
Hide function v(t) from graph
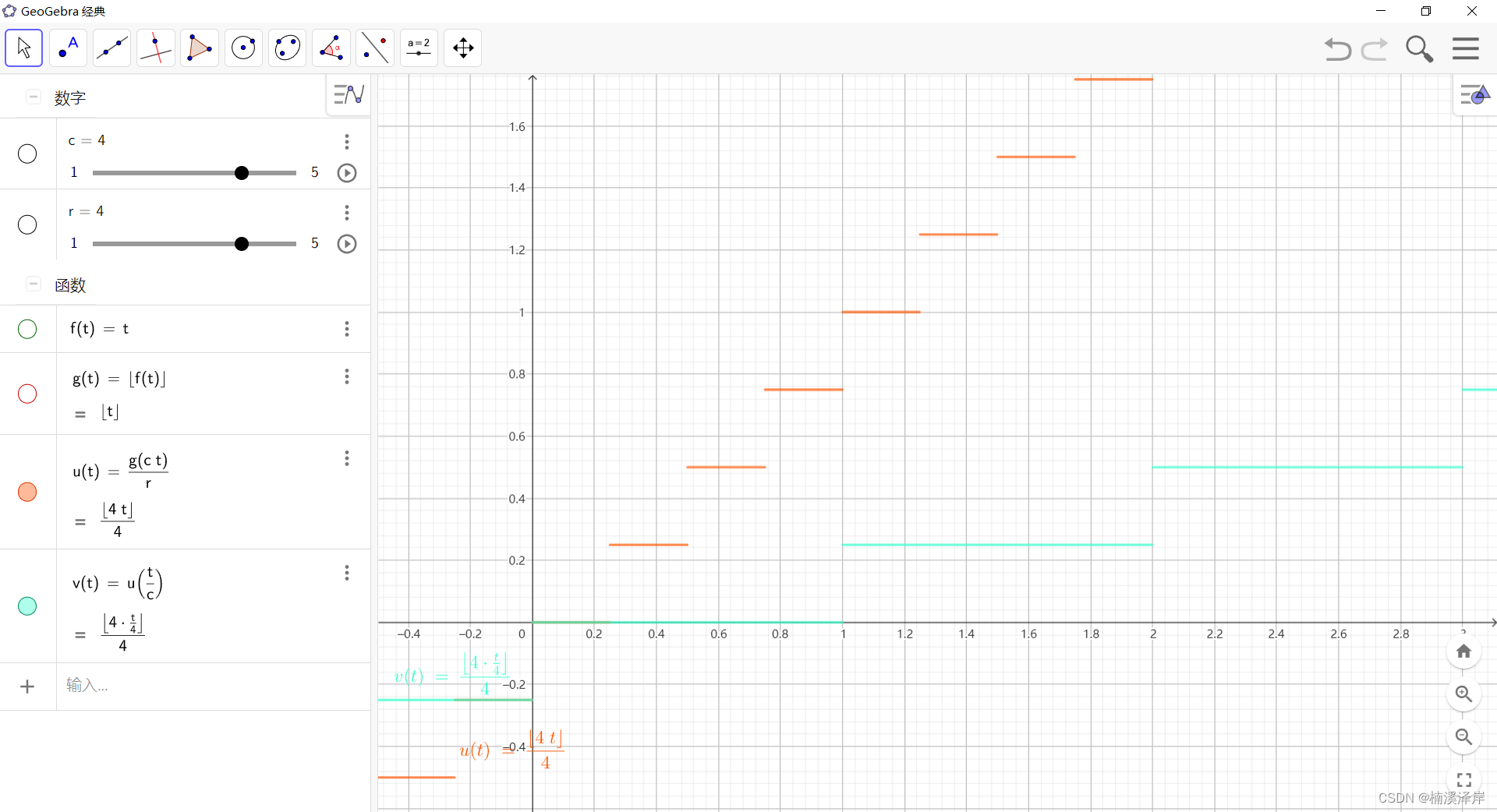pyautogui.click(x=27, y=605)
